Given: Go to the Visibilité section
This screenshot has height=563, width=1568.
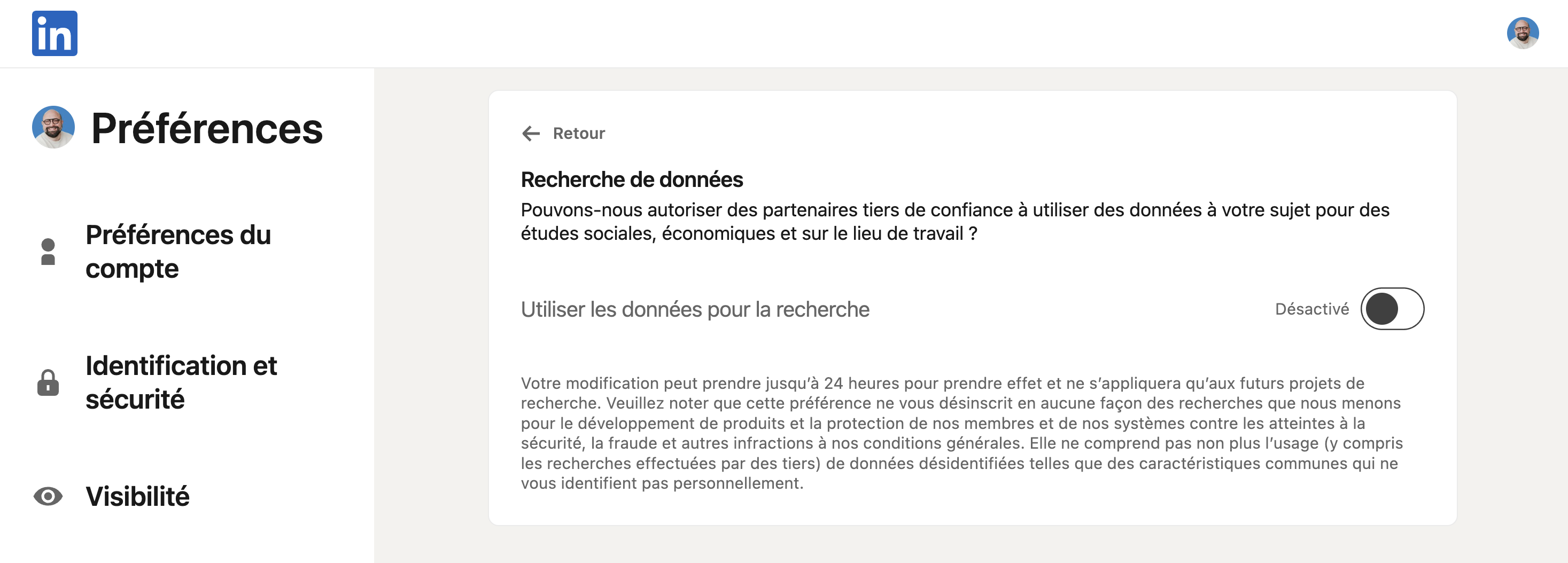Looking at the screenshot, I should tap(137, 497).
